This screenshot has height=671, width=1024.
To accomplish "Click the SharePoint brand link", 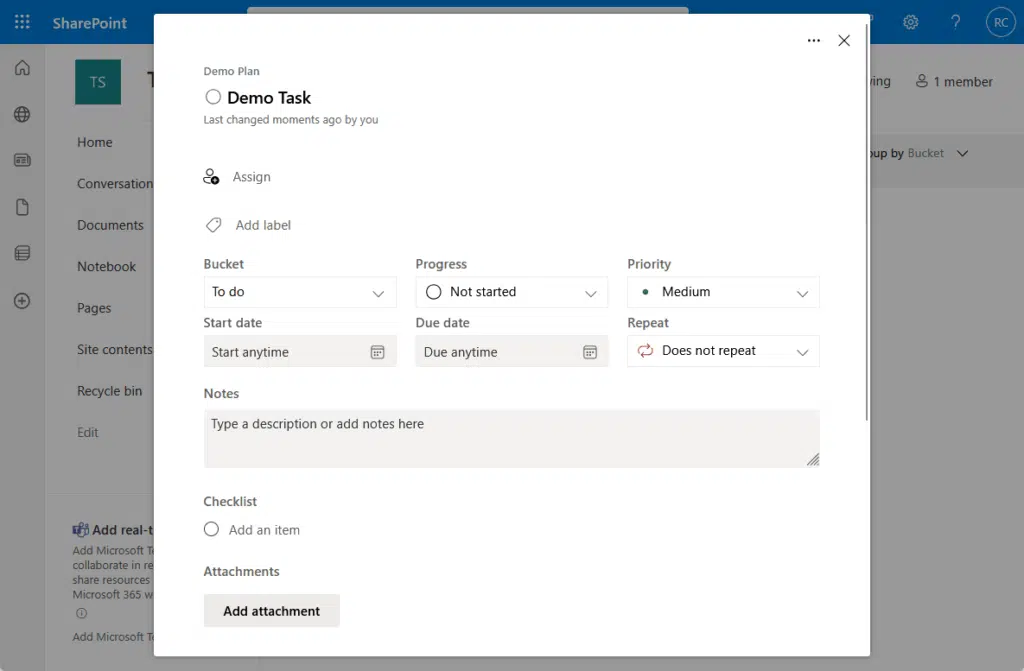I will pos(89,23).
